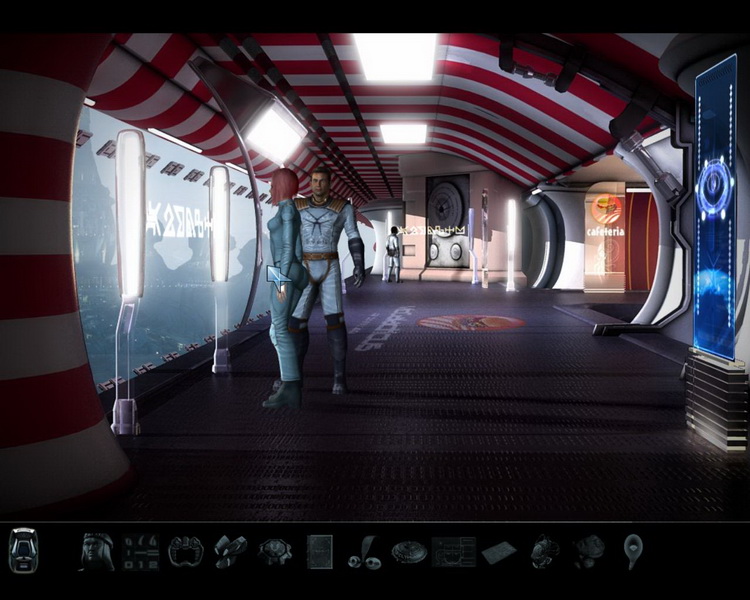Viewport: 750px width, 600px height.
Task: Select the gear-shaped badge inventory item
Action: [x=274, y=551]
